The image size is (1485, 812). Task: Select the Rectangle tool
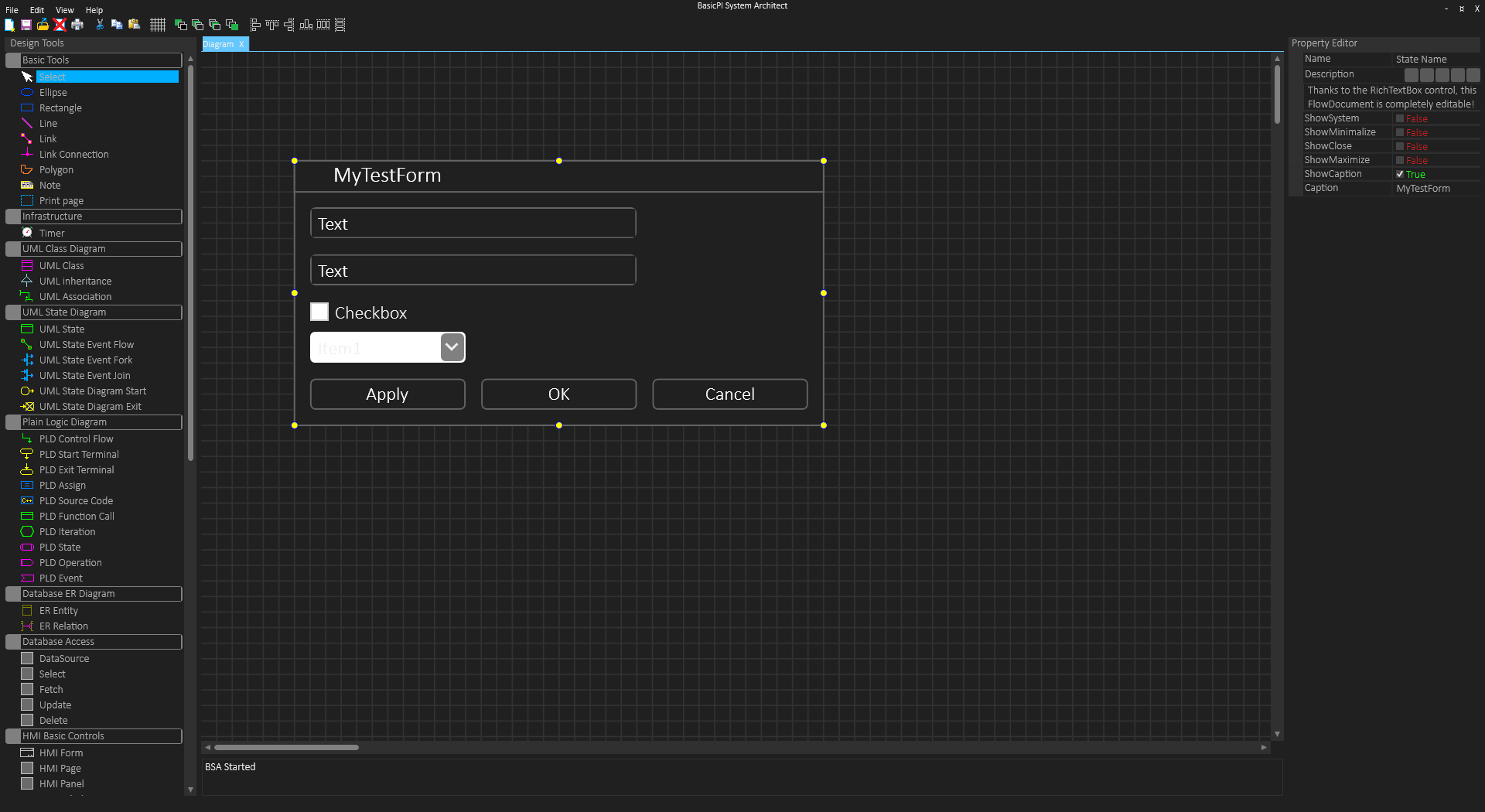click(60, 107)
